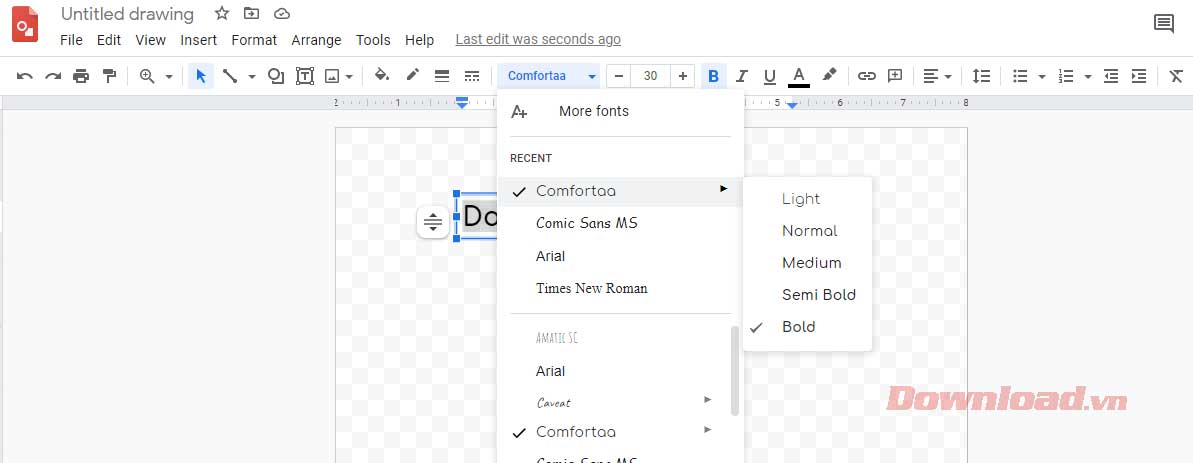1193x463 pixels.
Task: Open the File menu
Action: (x=72, y=40)
